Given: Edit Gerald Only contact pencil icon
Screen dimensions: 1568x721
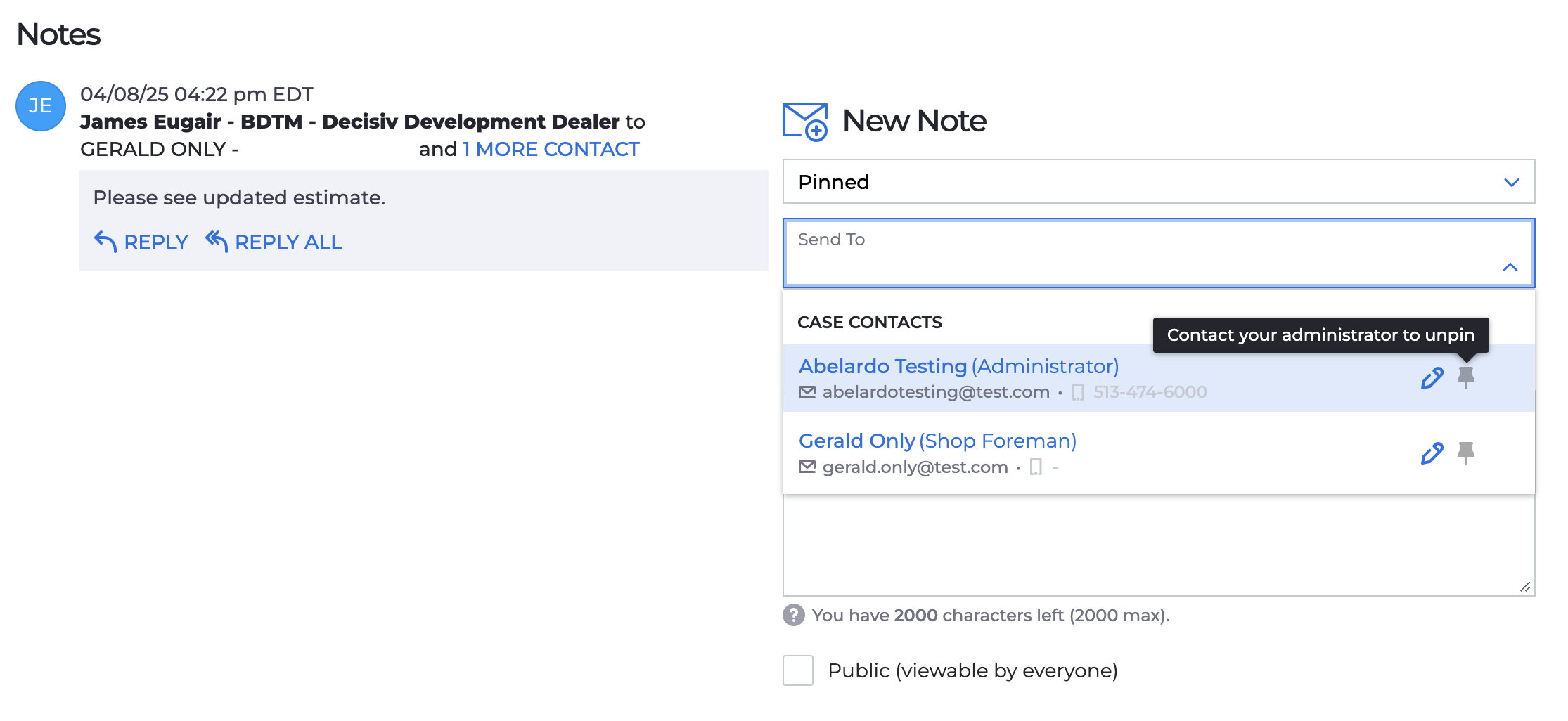Looking at the screenshot, I should 1432,453.
